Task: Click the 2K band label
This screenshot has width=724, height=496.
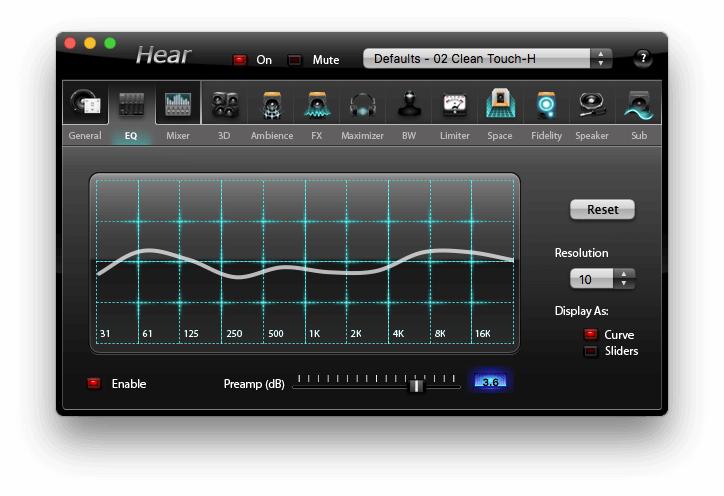Action: click(x=356, y=333)
